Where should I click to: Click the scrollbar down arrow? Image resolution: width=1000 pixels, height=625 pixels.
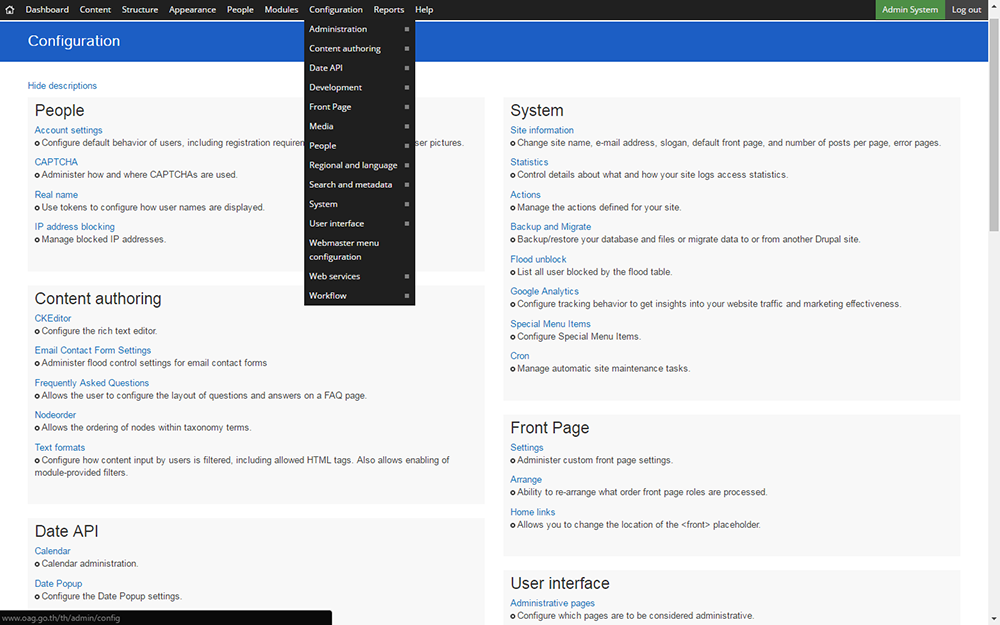coord(993,618)
